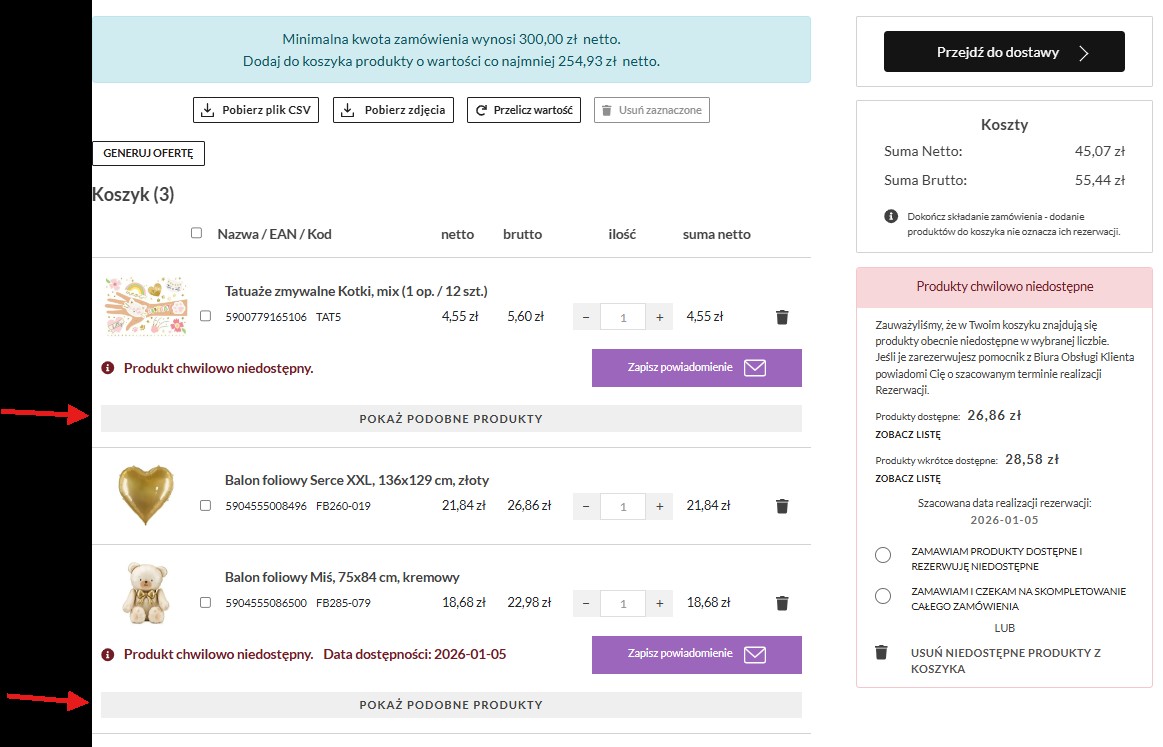The width and height of the screenshot is (1163, 747).
Task: Click info icon in Koszty panel
Action: [890, 216]
